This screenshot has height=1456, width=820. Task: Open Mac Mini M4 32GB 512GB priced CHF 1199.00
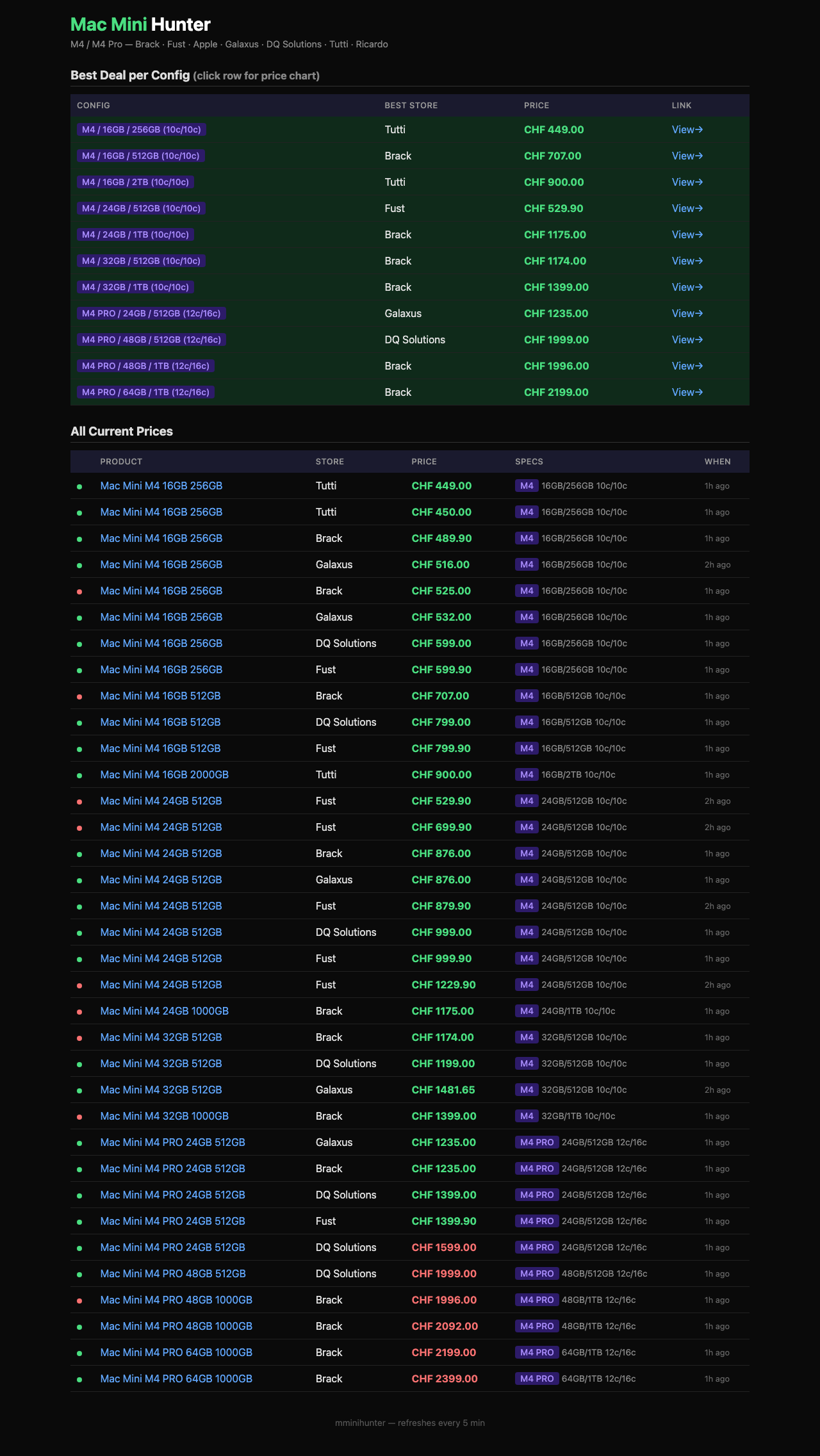coord(161,1063)
